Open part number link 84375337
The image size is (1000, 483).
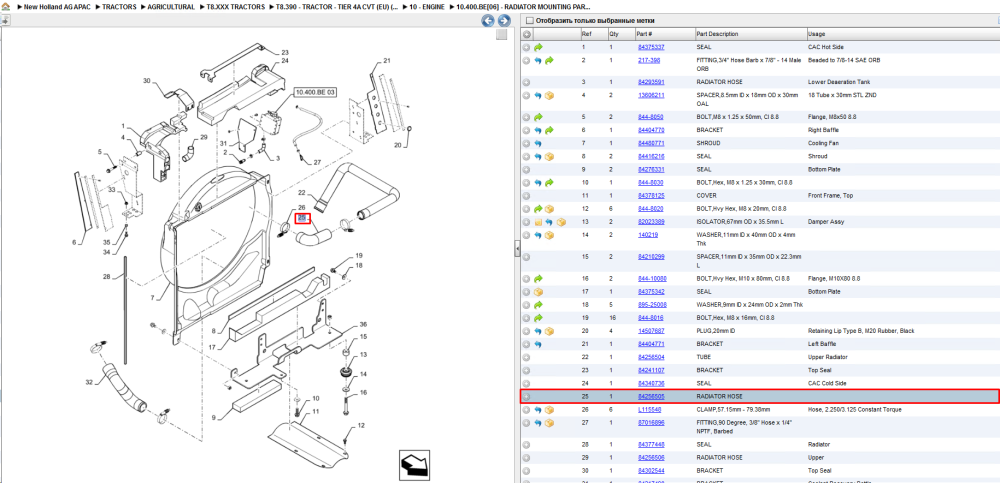651,47
